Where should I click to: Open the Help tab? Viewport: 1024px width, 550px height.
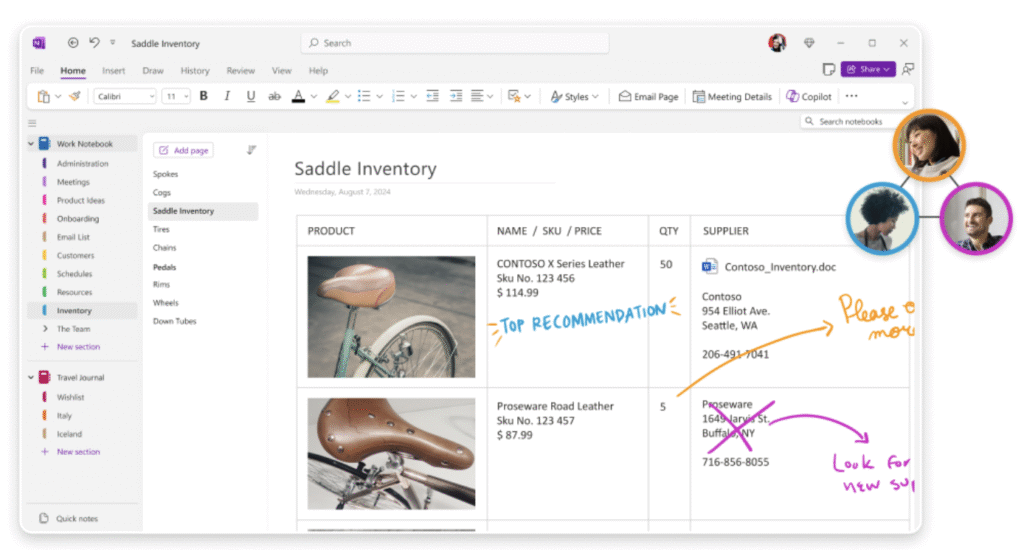pyautogui.click(x=318, y=71)
